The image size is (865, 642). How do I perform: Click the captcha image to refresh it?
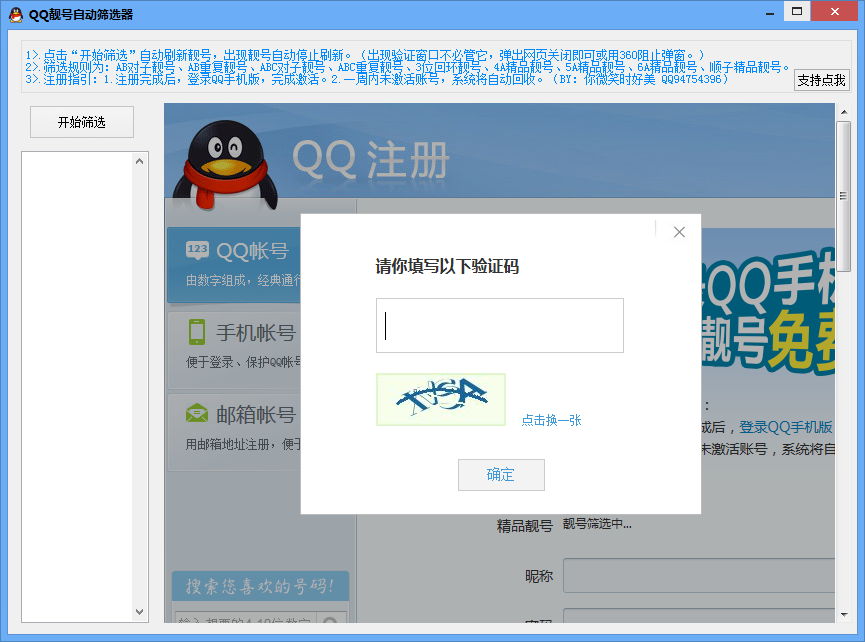[x=441, y=399]
